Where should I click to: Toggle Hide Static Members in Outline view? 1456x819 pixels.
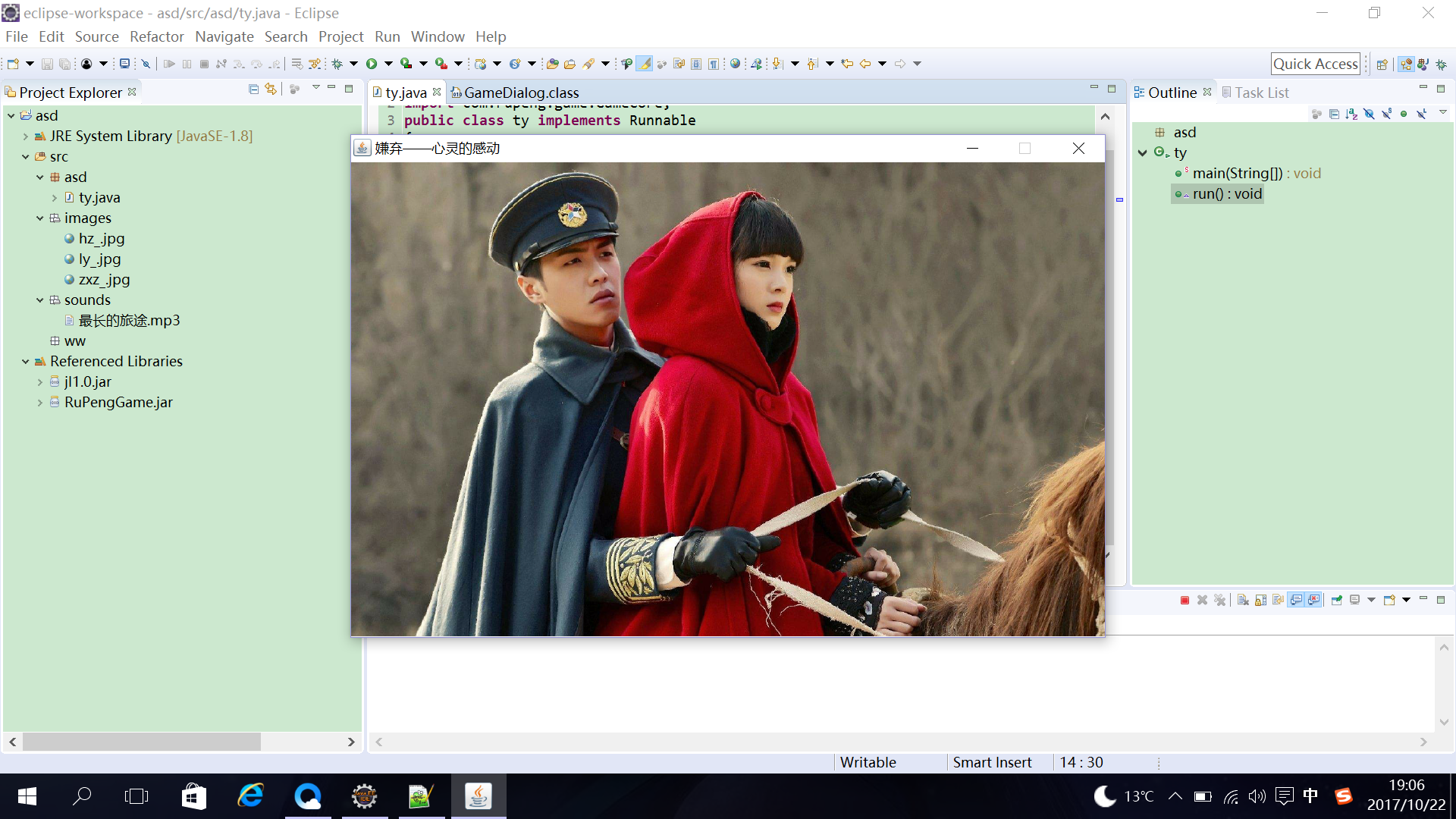[1386, 114]
